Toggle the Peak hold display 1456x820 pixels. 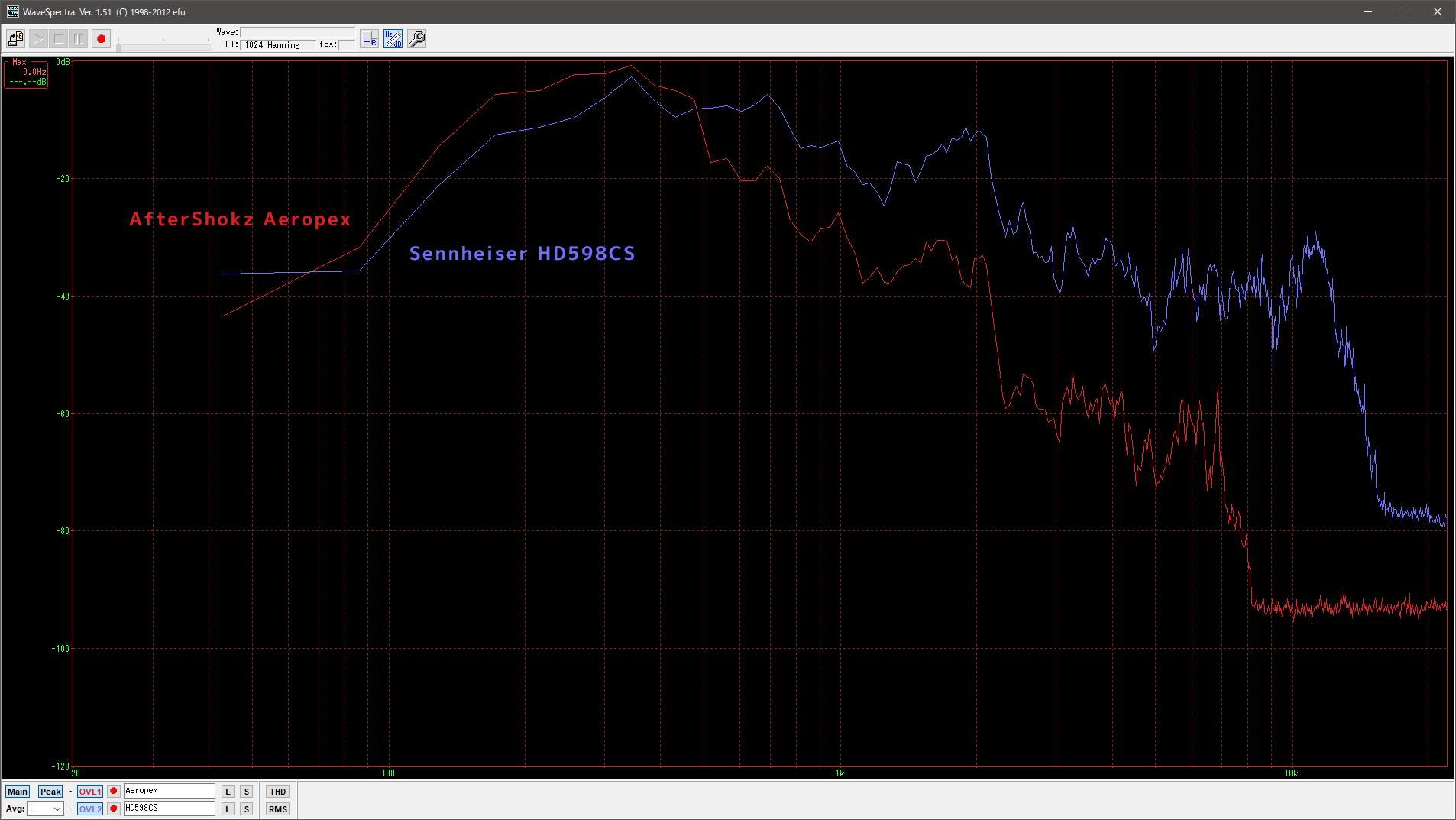[50, 792]
